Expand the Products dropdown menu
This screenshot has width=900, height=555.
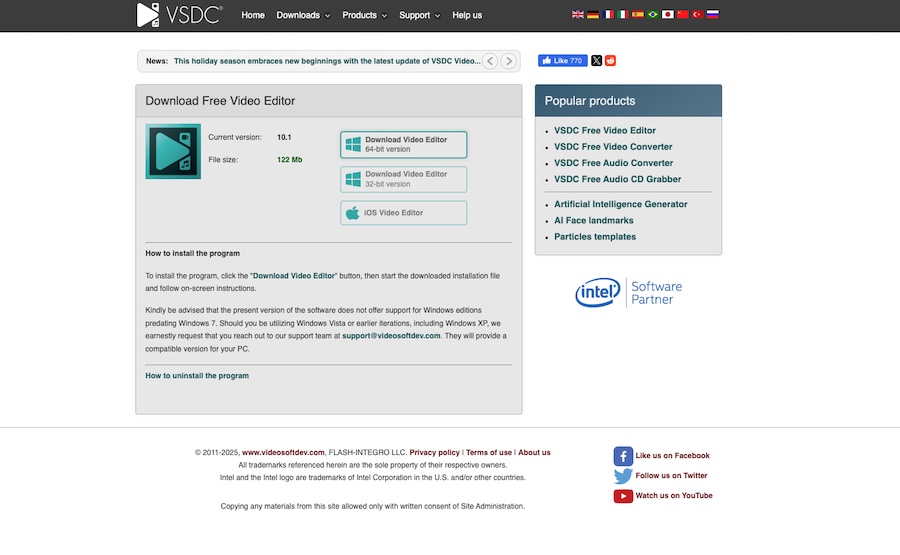pos(364,15)
